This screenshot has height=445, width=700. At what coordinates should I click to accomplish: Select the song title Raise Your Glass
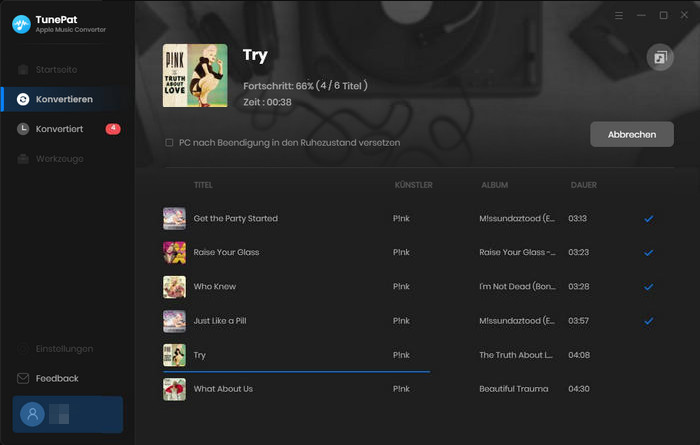point(226,252)
